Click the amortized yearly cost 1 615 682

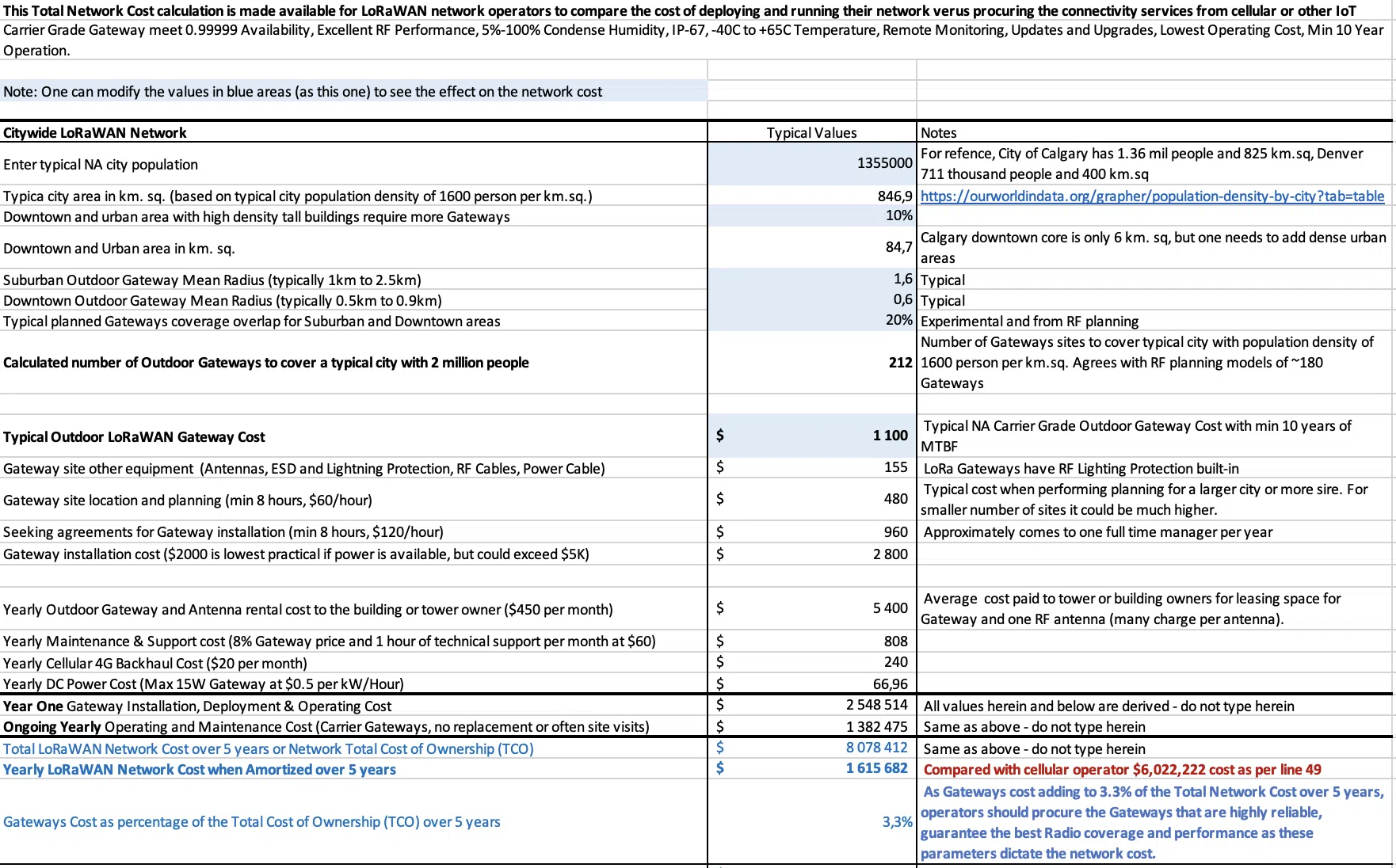[876, 768]
